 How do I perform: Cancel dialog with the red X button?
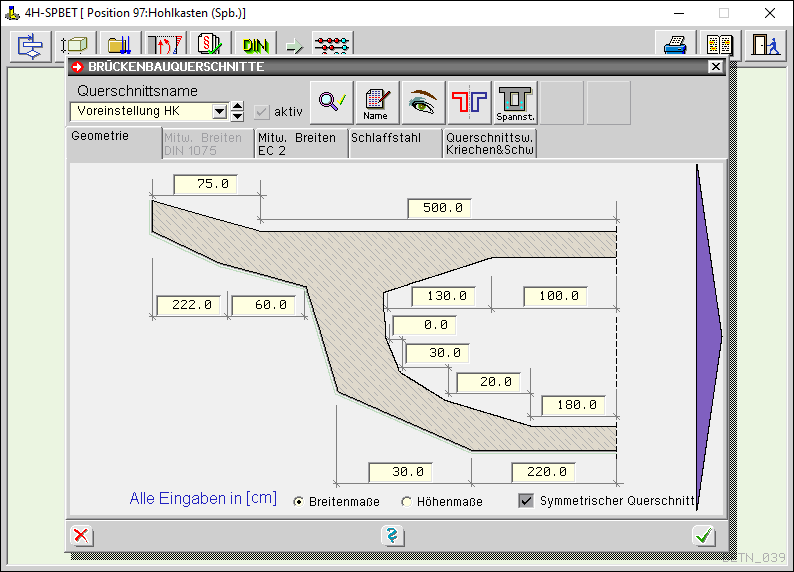tap(82, 536)
